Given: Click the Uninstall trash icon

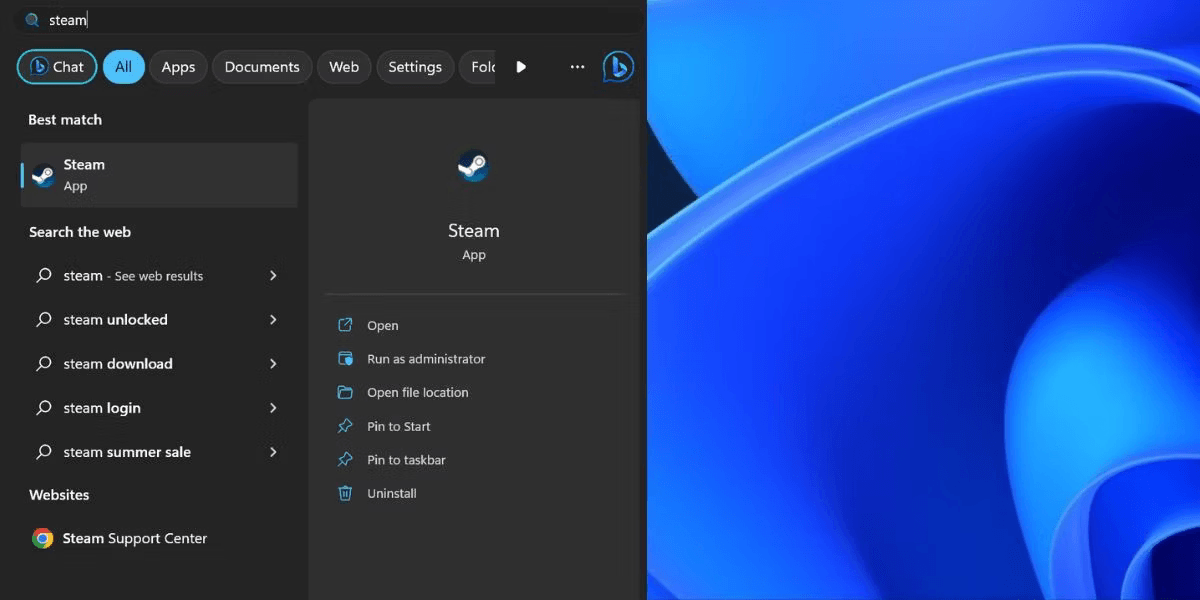Looking at the screenshot, I should (x=345, y=493).
